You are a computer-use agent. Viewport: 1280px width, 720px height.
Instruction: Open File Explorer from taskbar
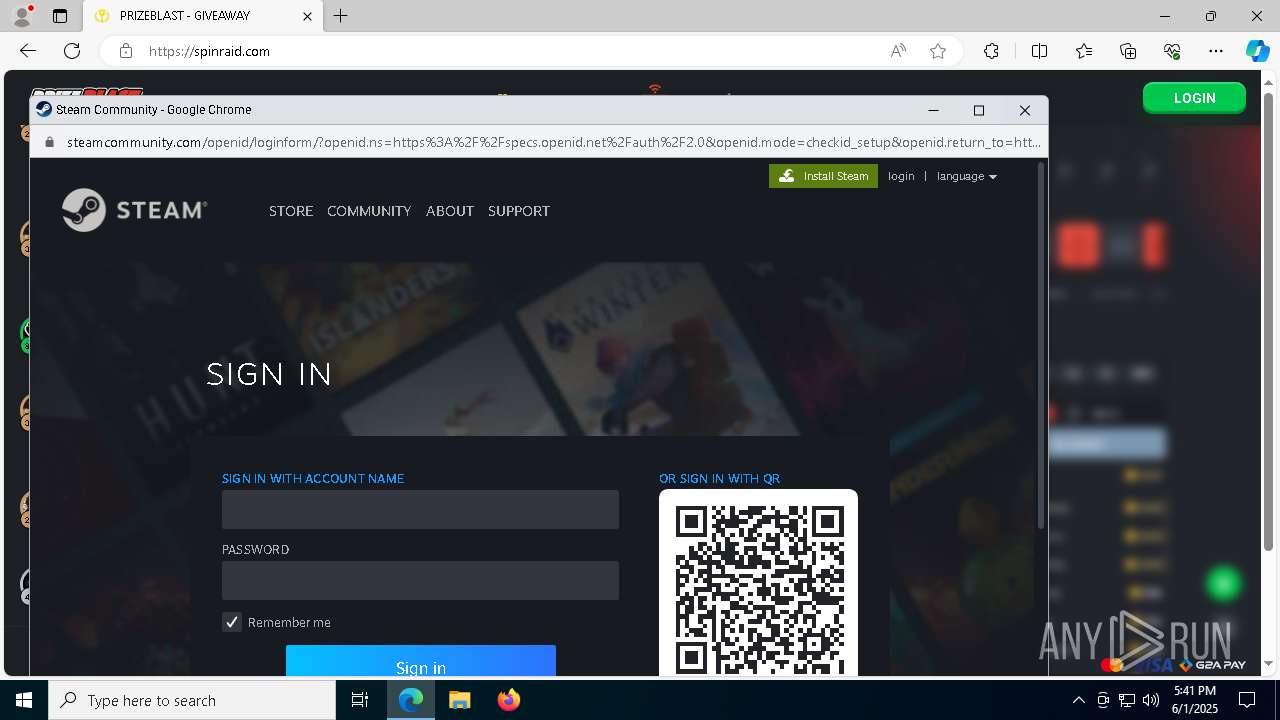tap(459, 700)
